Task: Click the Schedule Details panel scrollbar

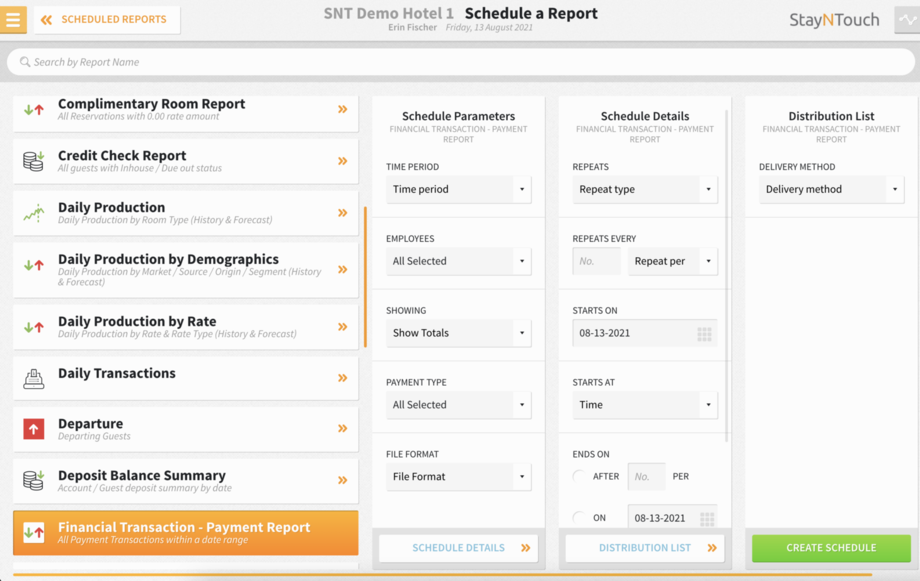Action: [727, 276]
